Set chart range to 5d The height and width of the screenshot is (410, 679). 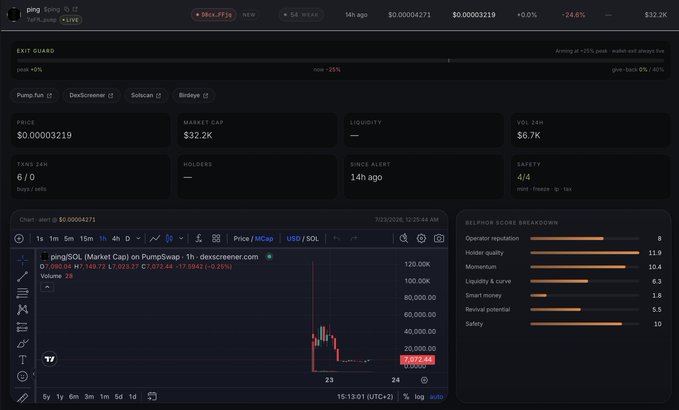pos(119,397)
